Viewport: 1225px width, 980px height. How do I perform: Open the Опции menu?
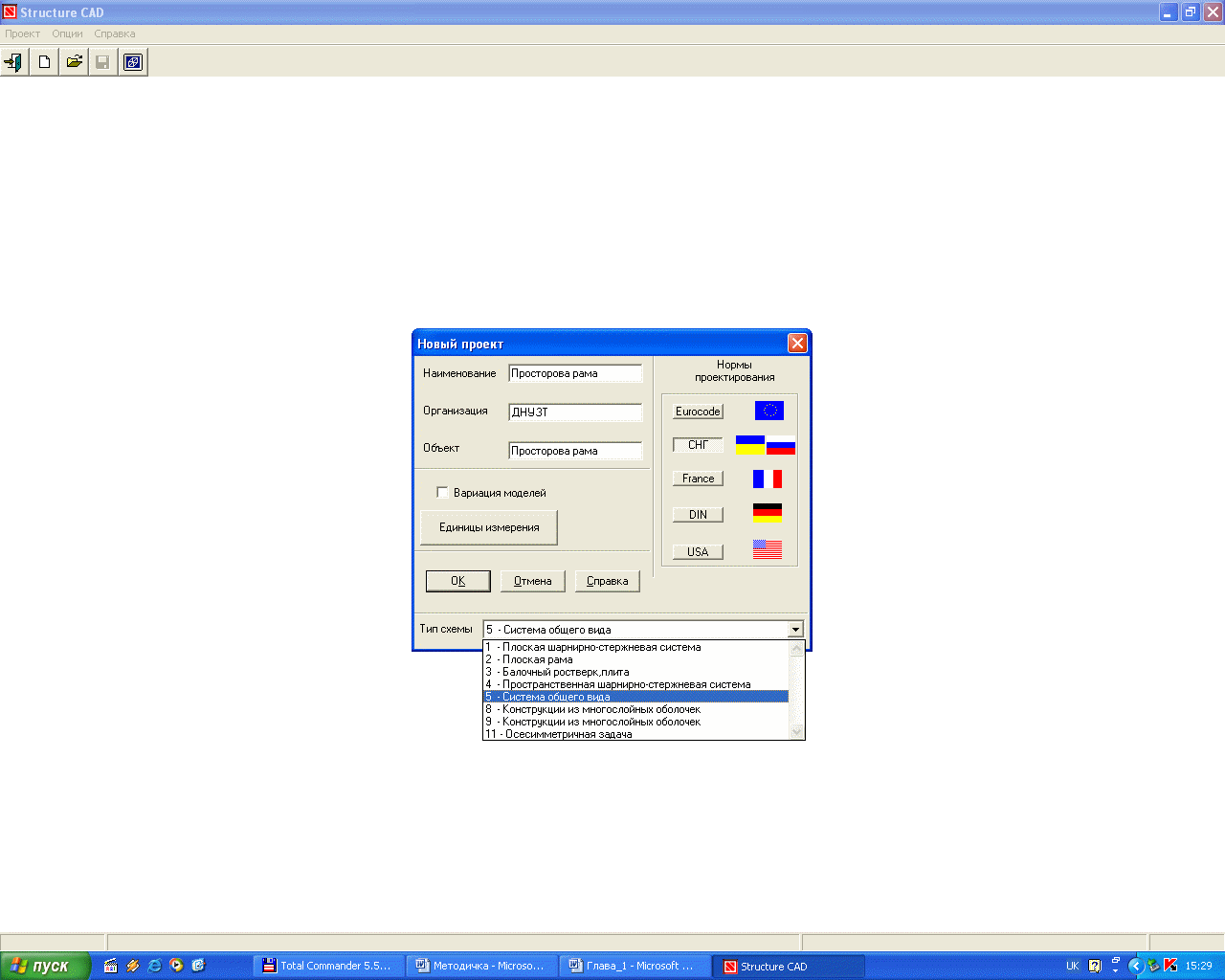coord(67,33)
